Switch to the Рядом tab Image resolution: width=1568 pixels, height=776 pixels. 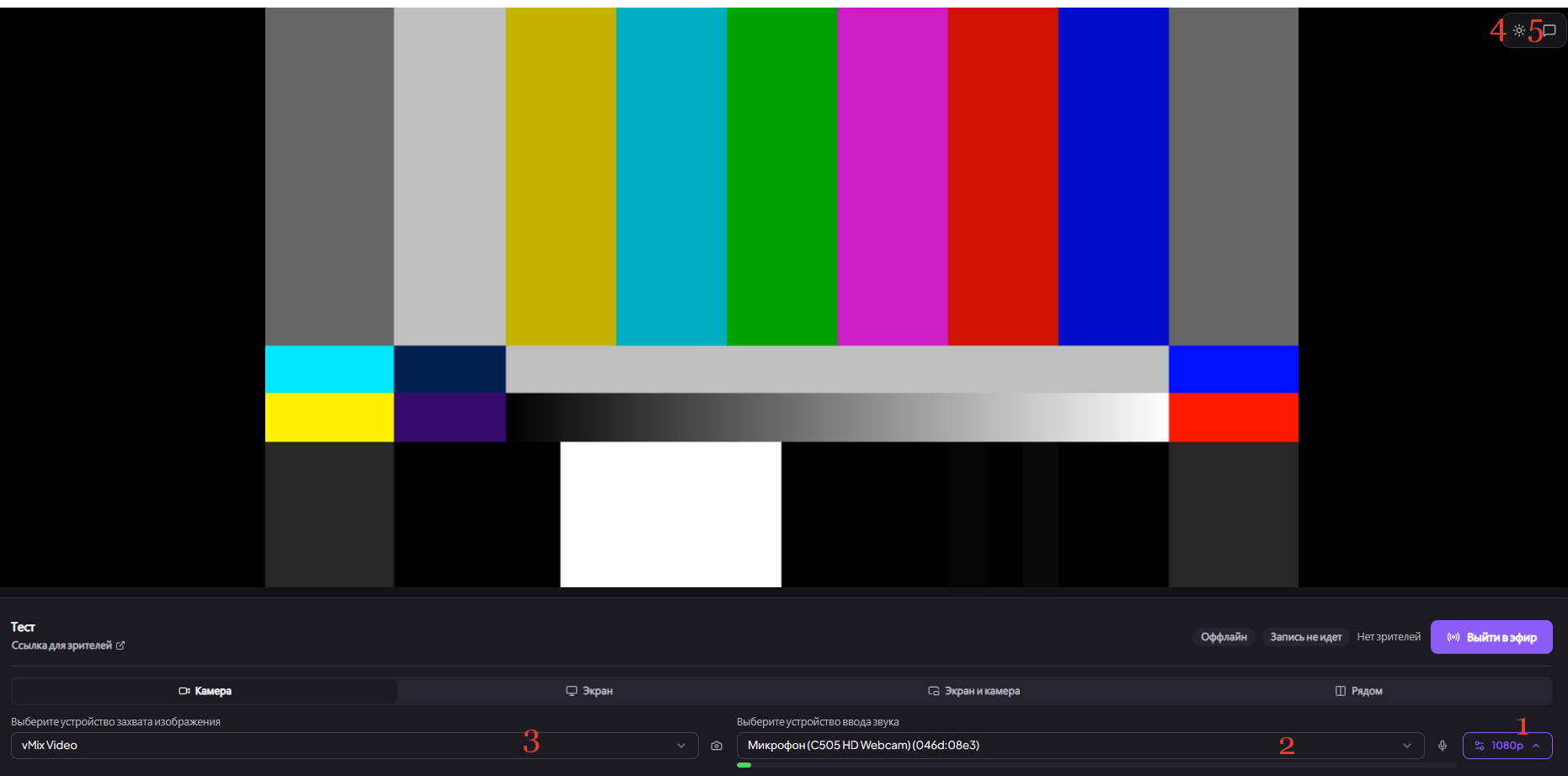1359,691
